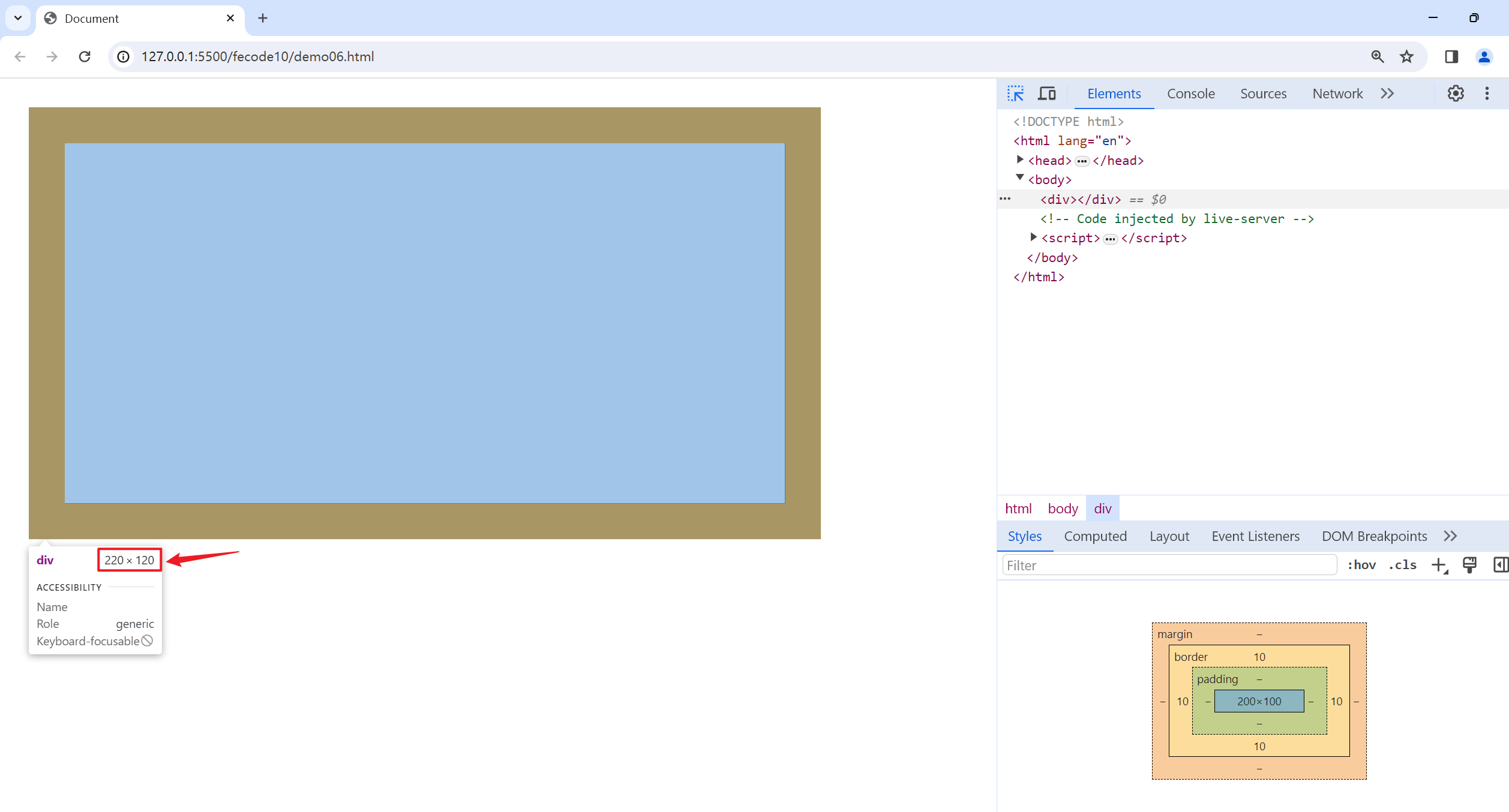Click the bottom border value 10 in the box model
This screenshot has width=1509, height=812.
pyautogui.click(x=1259, y=746)
